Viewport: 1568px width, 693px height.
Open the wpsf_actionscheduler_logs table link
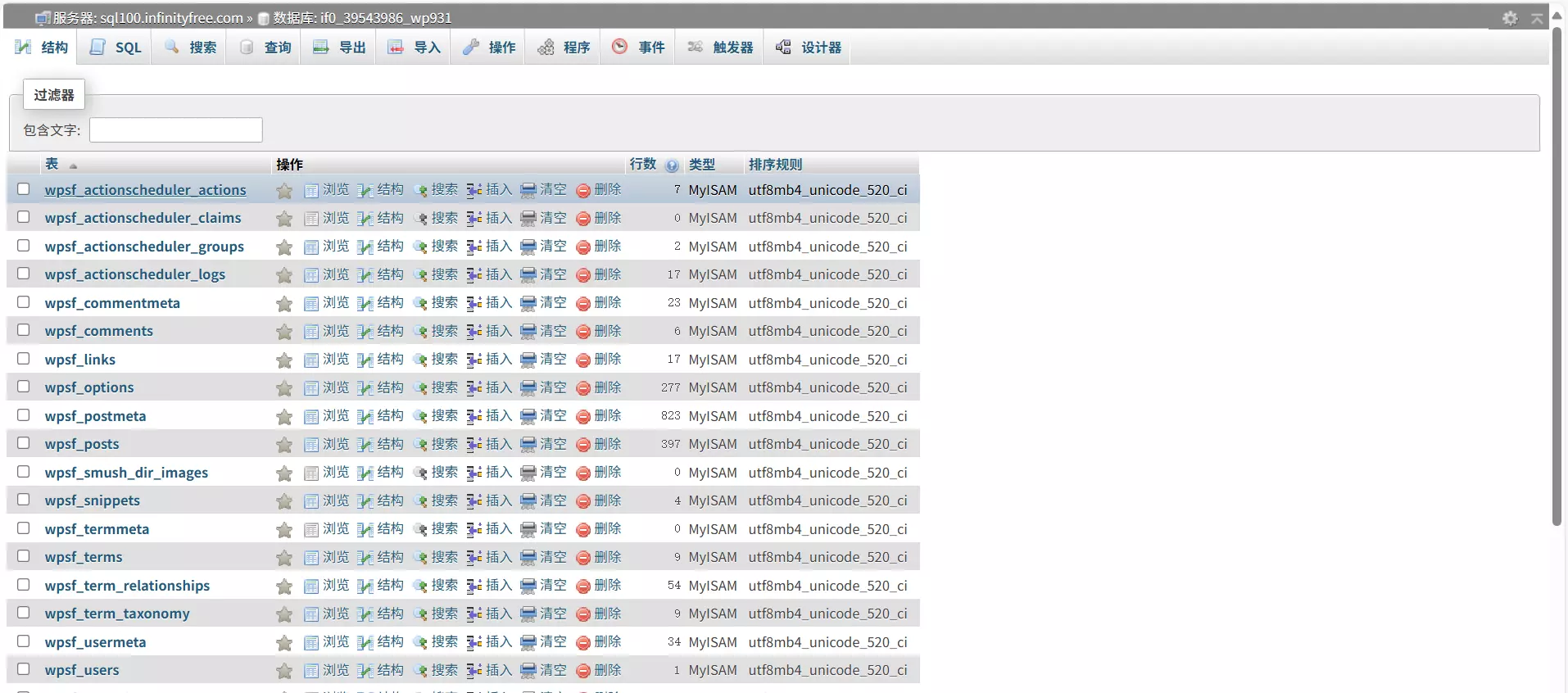tap(134, 274)
